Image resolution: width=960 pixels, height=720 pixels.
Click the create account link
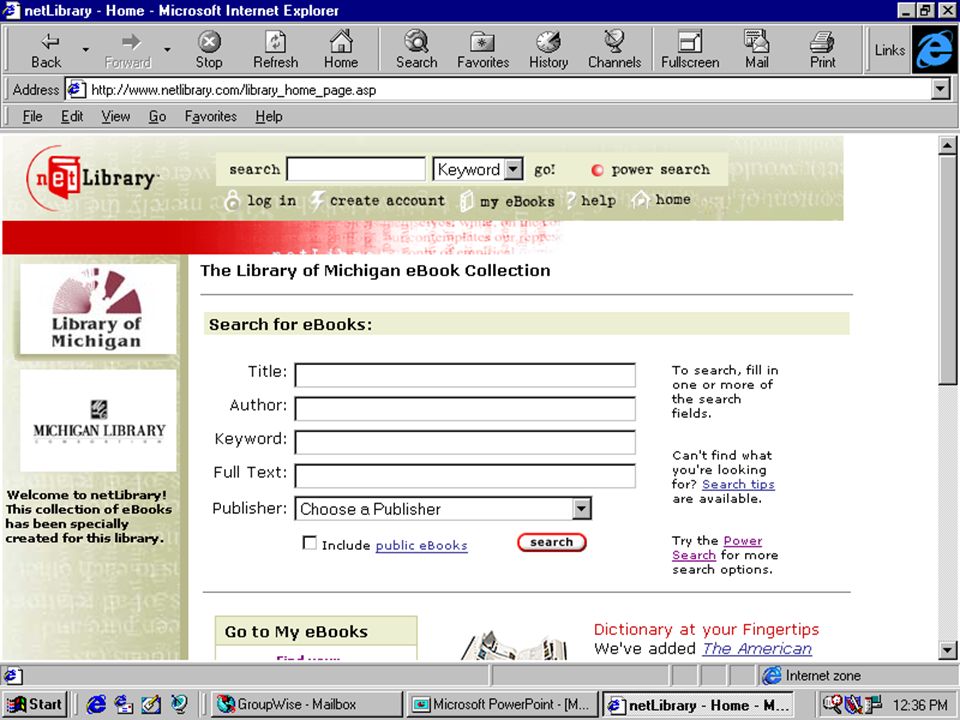click(387, 201)
